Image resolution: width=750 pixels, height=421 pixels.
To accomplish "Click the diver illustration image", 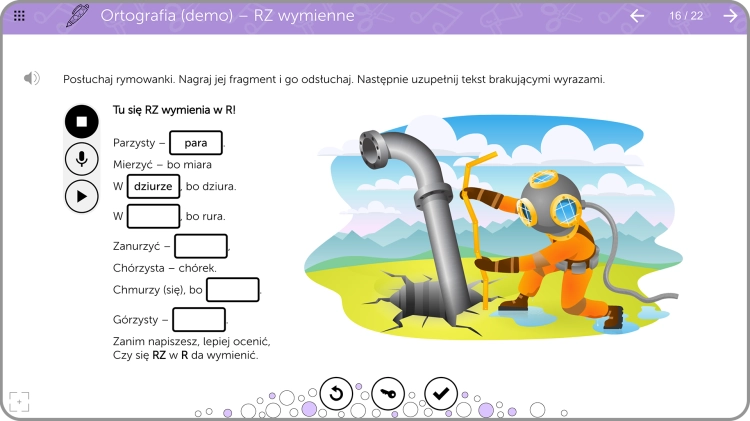I will point(493,226).
